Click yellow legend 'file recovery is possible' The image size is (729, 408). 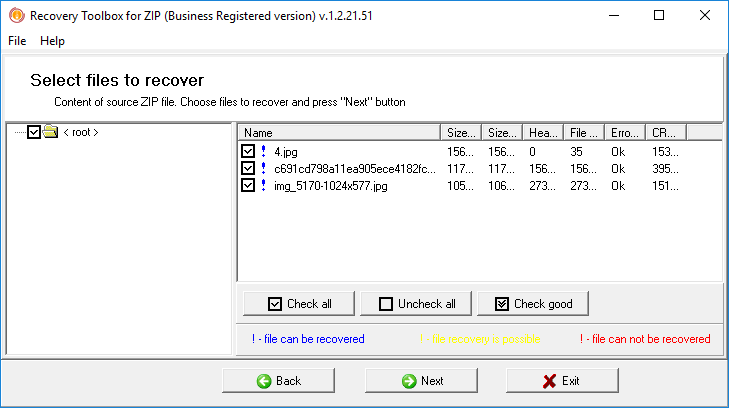tap(480, 339)
